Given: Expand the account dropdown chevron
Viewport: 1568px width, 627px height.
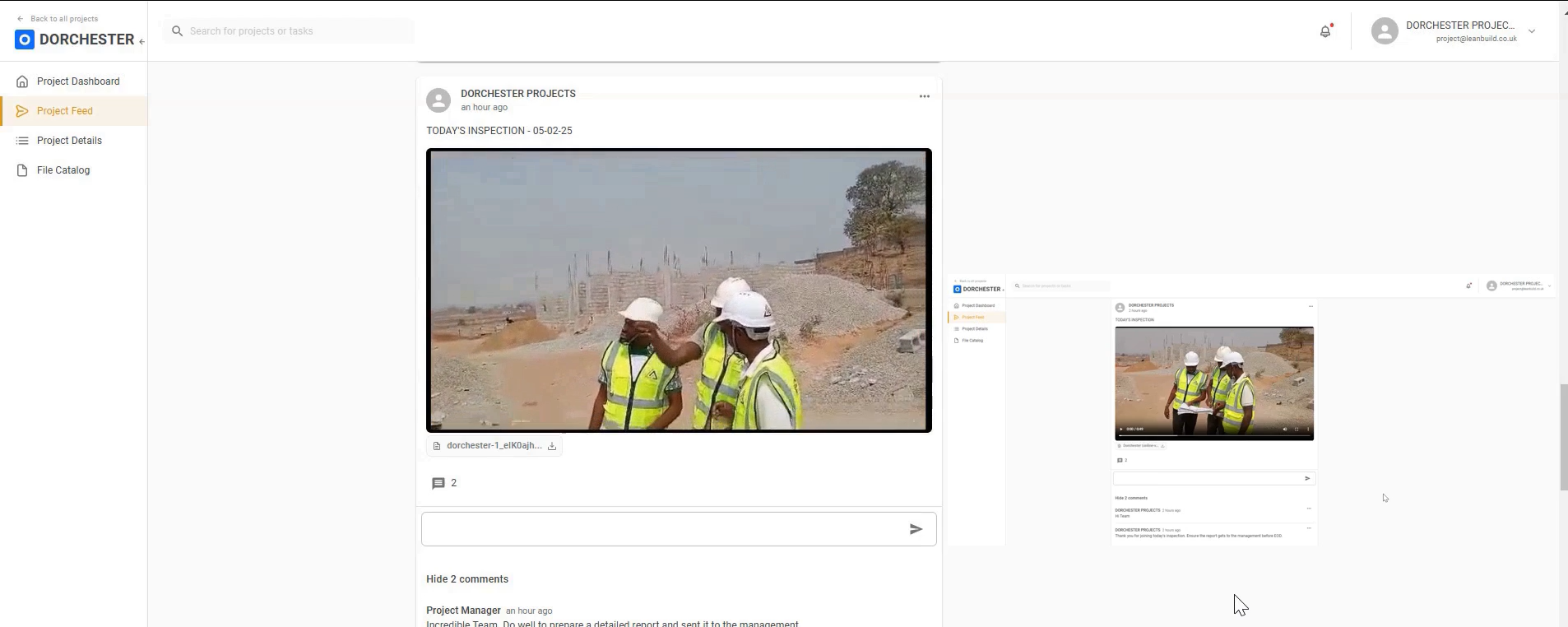Looking at the screenshot, I should tap(1532, 31).
